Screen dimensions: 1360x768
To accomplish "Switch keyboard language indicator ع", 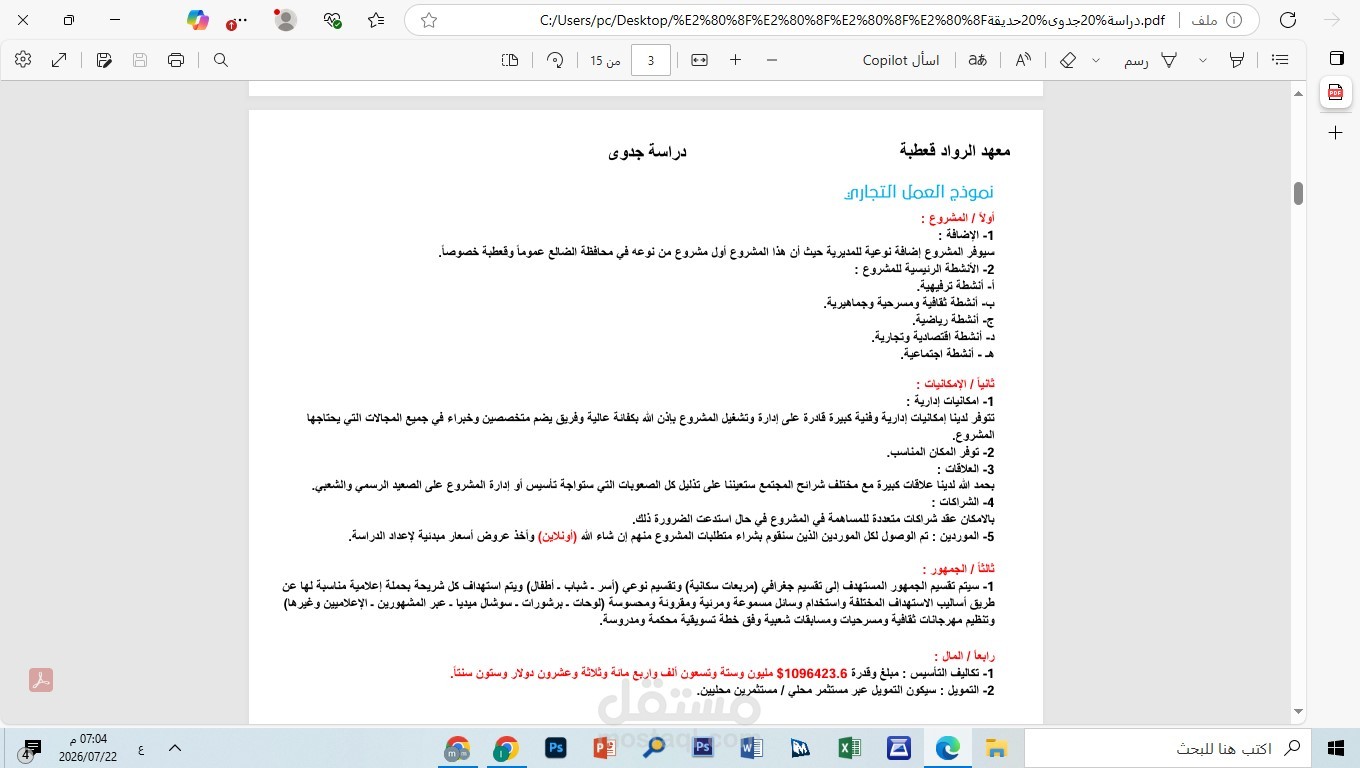I will (x=140, y=748).
